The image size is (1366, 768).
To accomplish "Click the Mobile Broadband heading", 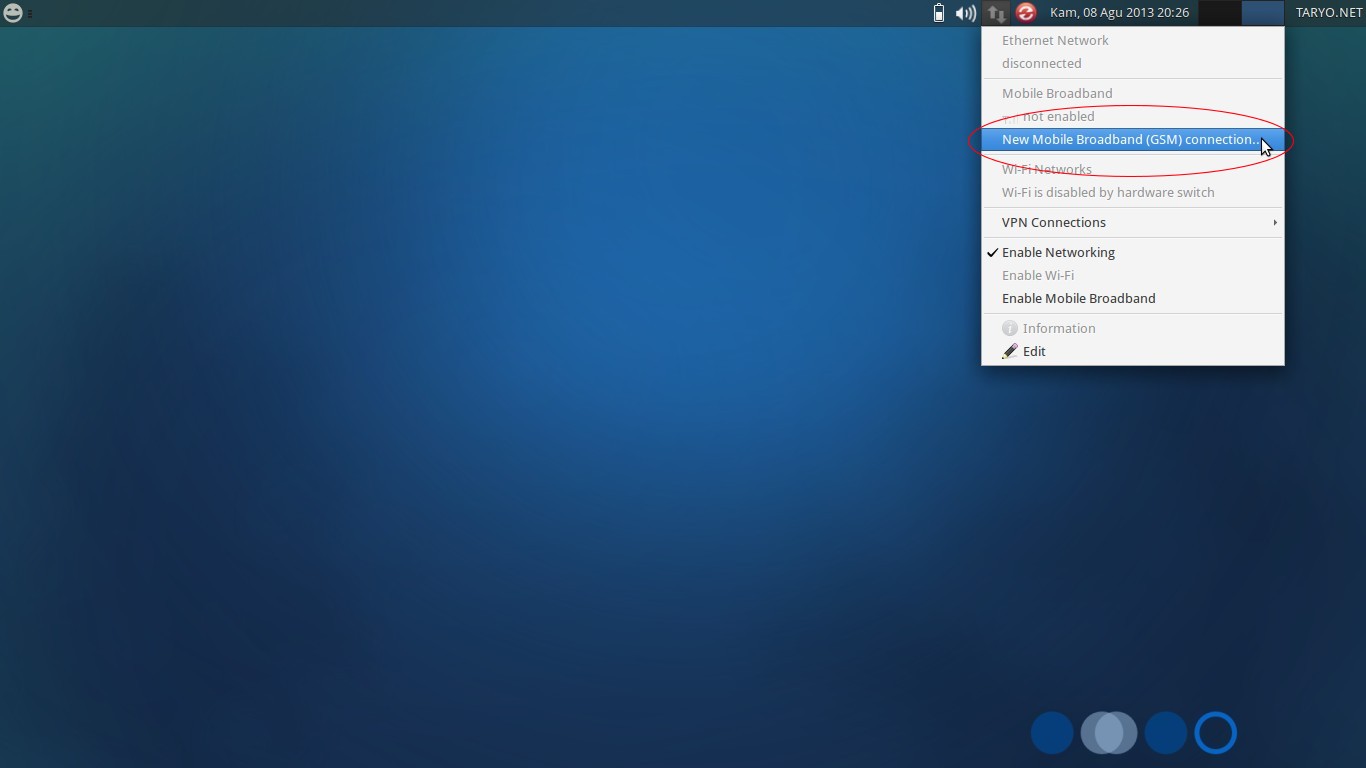I will [1057, 93].
